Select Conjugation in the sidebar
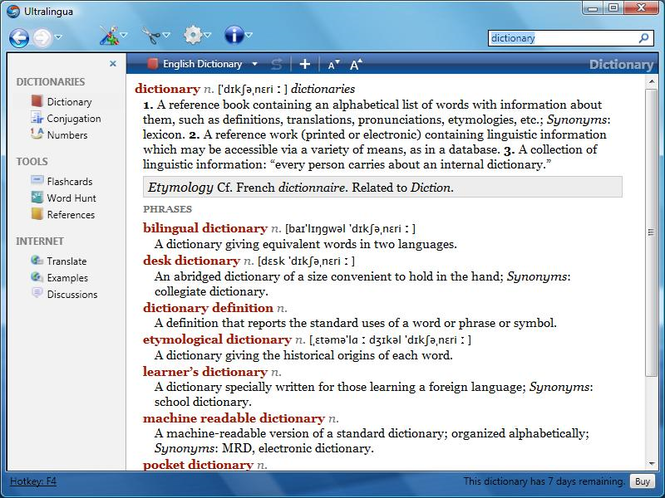This screenshot has width=665, height=498. tap(66, 118)
